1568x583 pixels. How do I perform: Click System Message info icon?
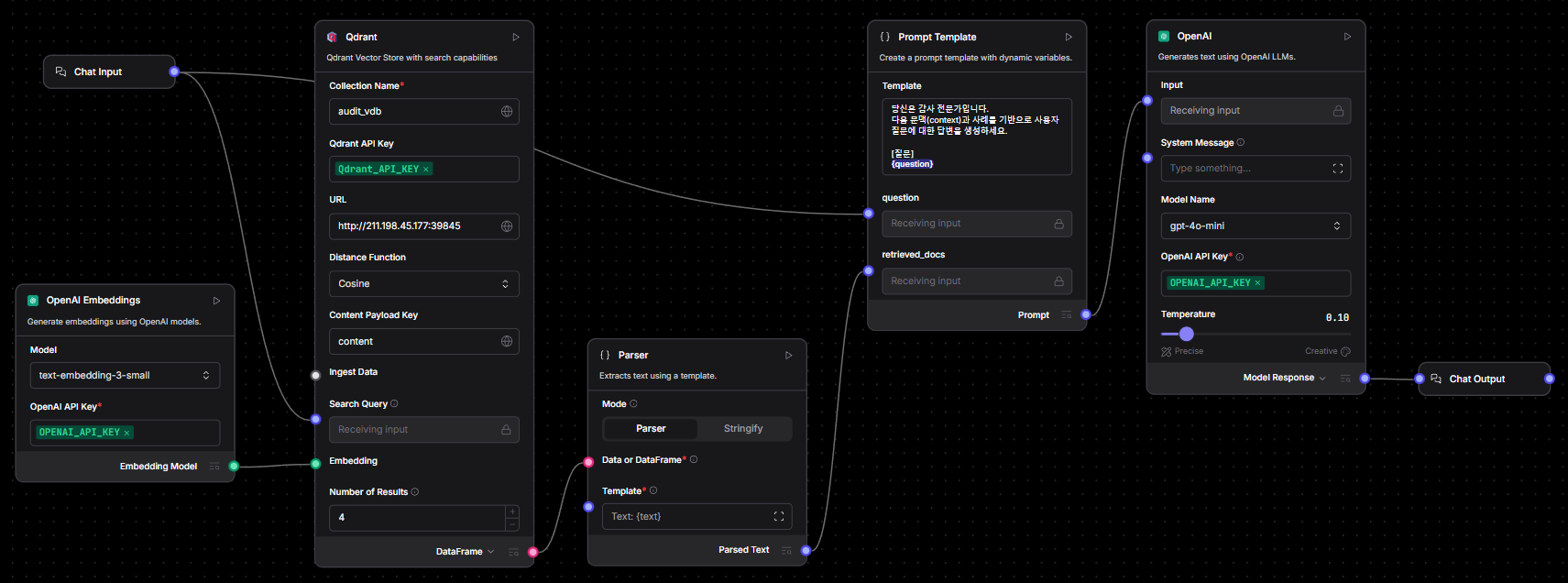click(x=1241, y=142)
